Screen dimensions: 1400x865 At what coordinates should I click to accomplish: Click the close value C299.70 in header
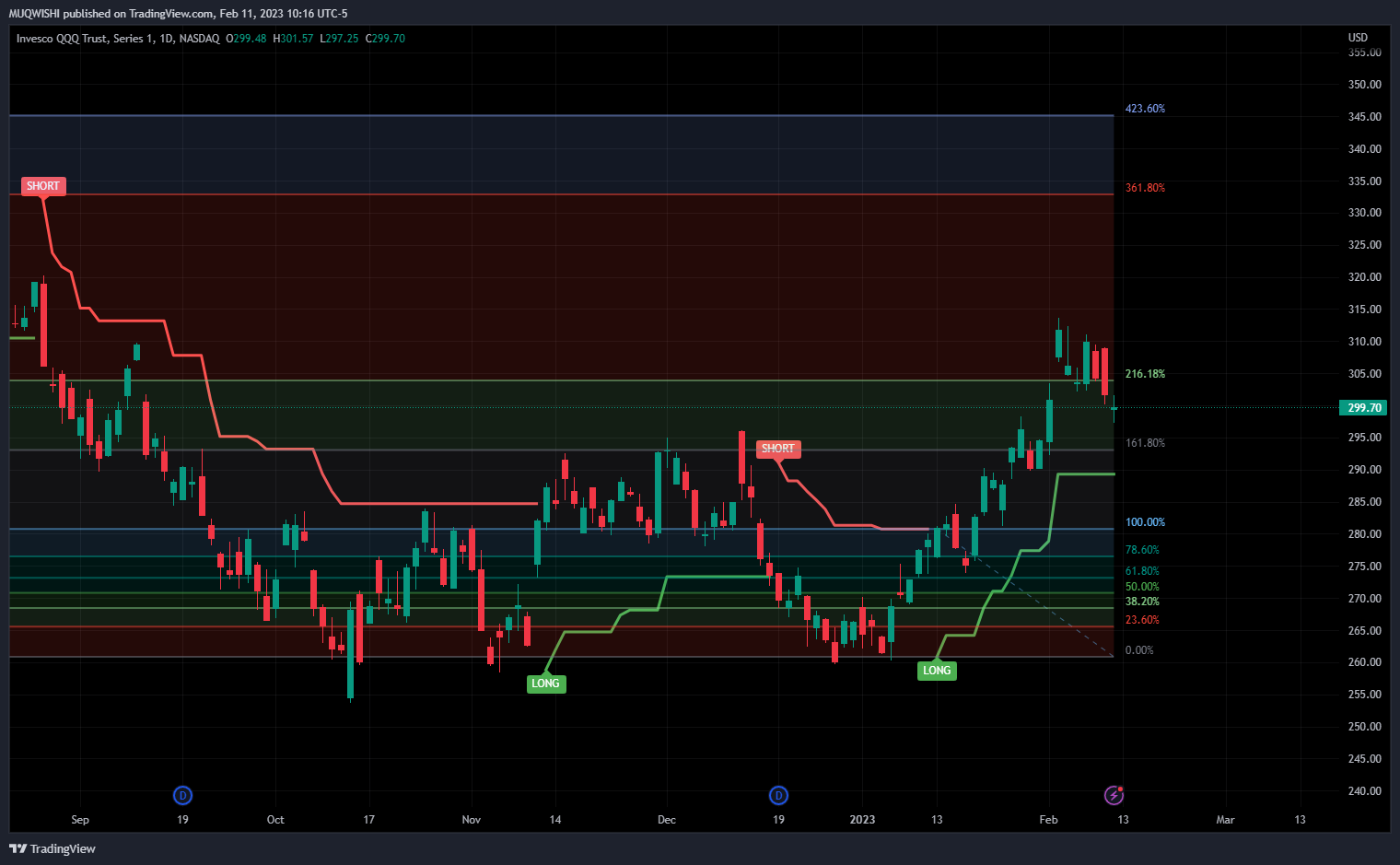coord(385,39)
